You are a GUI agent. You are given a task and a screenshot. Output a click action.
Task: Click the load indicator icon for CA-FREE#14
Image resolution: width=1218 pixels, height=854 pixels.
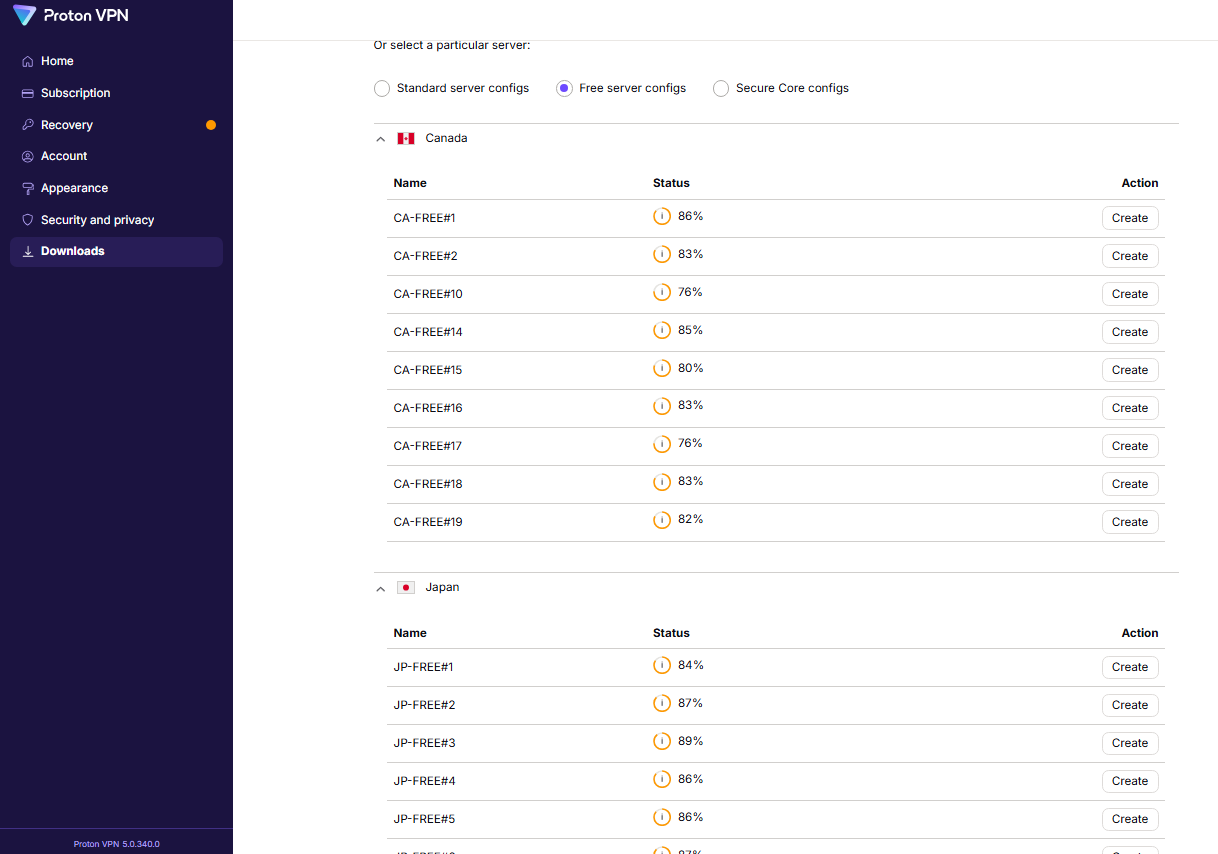tap(662, 330)
